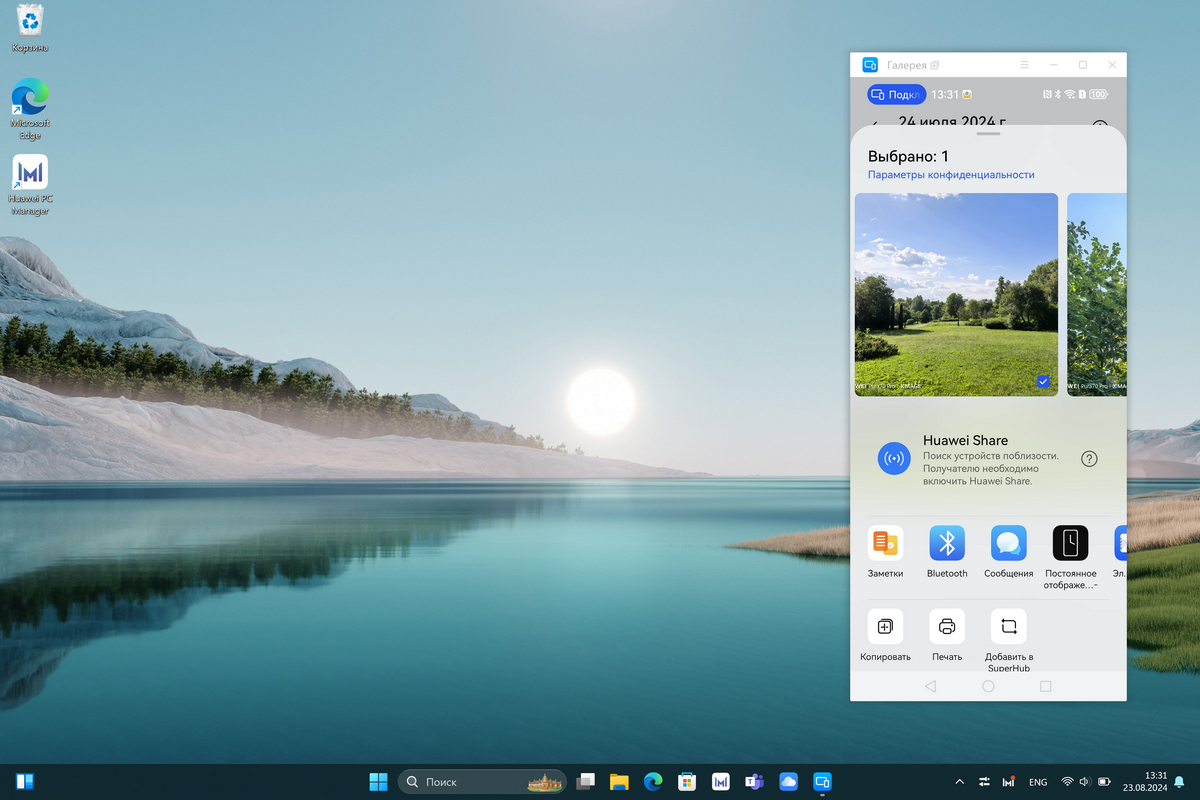The width and height of the screenshot is (1200, 800).
Task: Tap the phone Recents navigation square
Action: pos(1046,686)
